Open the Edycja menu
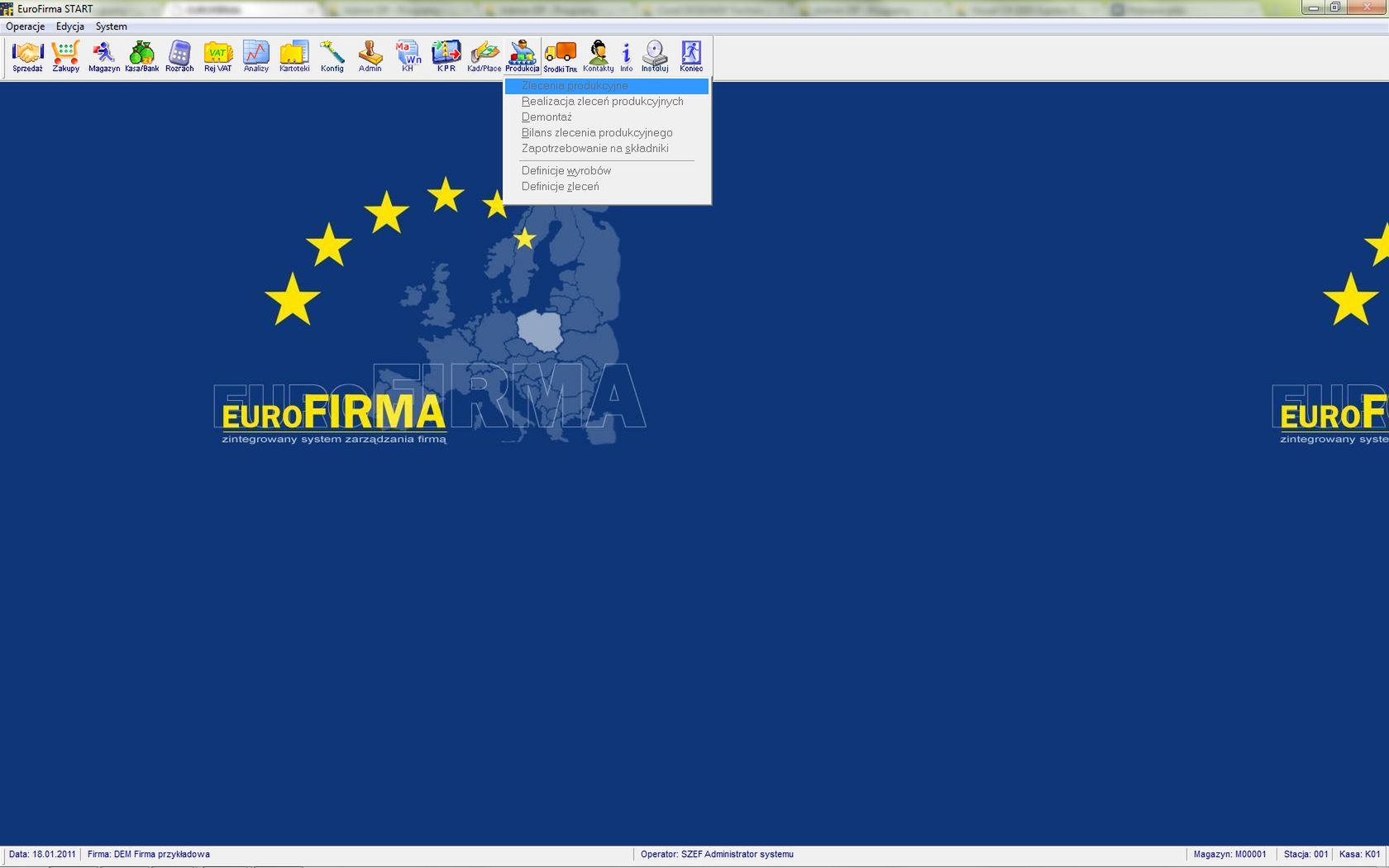The height and width of the screenshot is (868, 1389). (x=70, y=26)
